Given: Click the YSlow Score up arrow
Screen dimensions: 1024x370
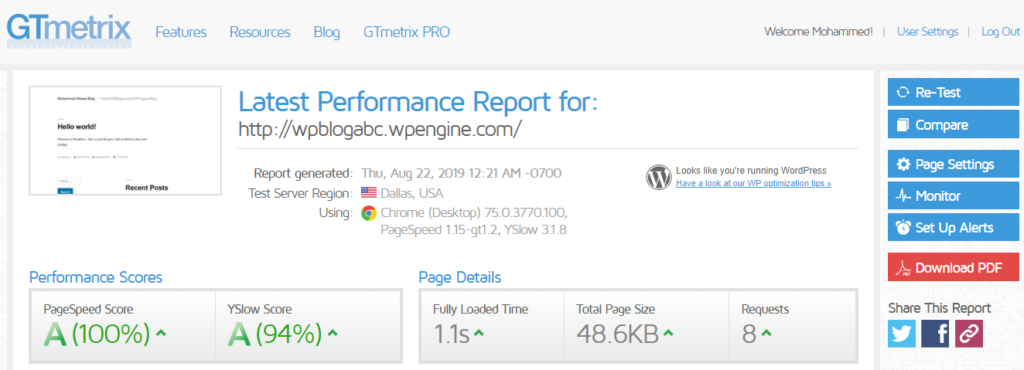Looking at the screenshot, I should point(332,333).
